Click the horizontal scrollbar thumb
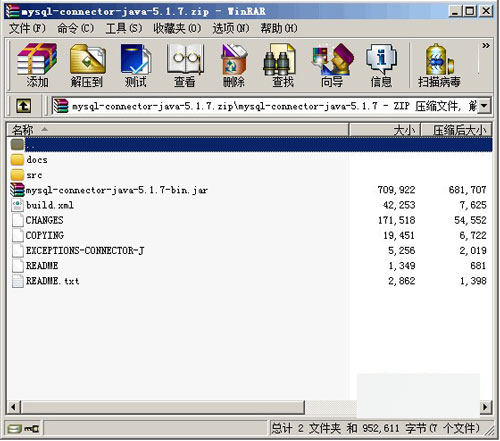 coord(163,407)
